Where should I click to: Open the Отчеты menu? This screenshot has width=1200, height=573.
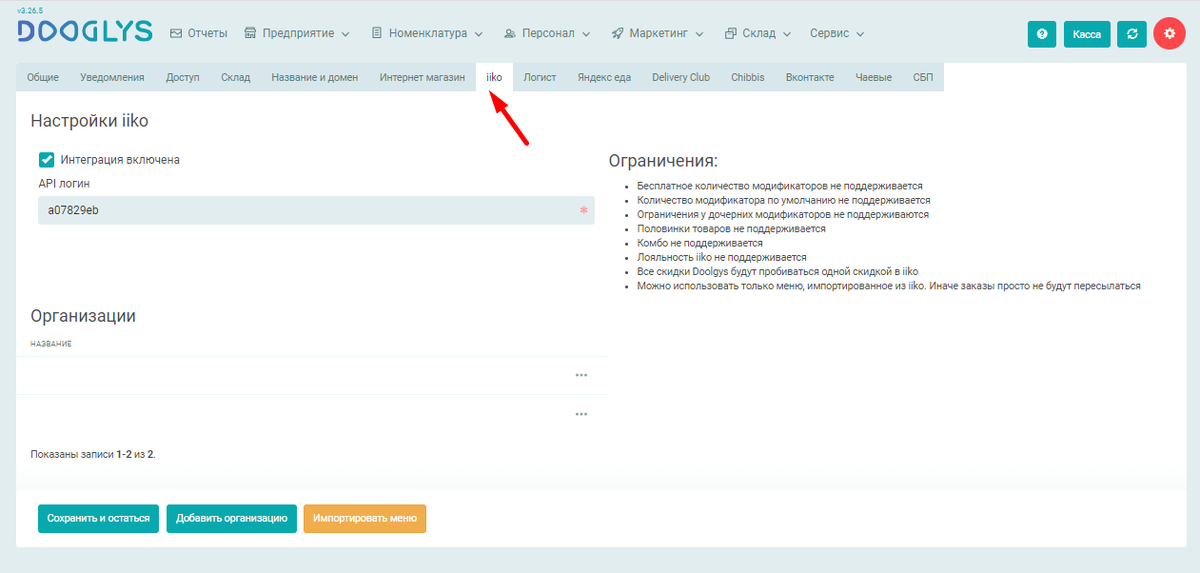(198, 33)
